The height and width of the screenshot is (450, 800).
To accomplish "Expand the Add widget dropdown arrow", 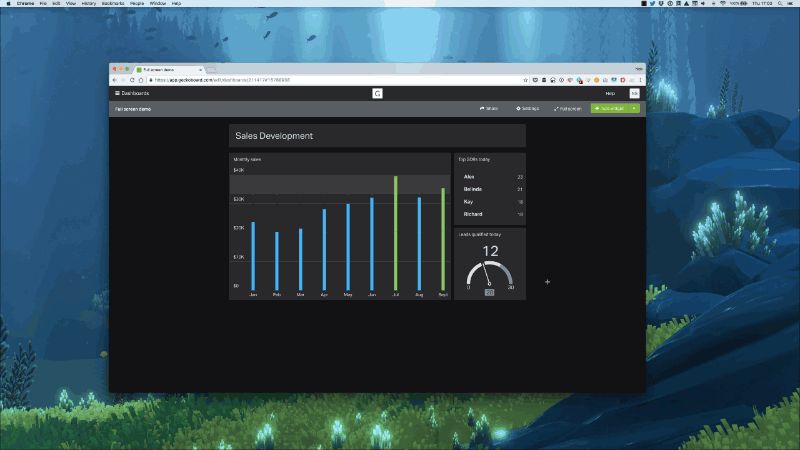I will tap(635, 109).
